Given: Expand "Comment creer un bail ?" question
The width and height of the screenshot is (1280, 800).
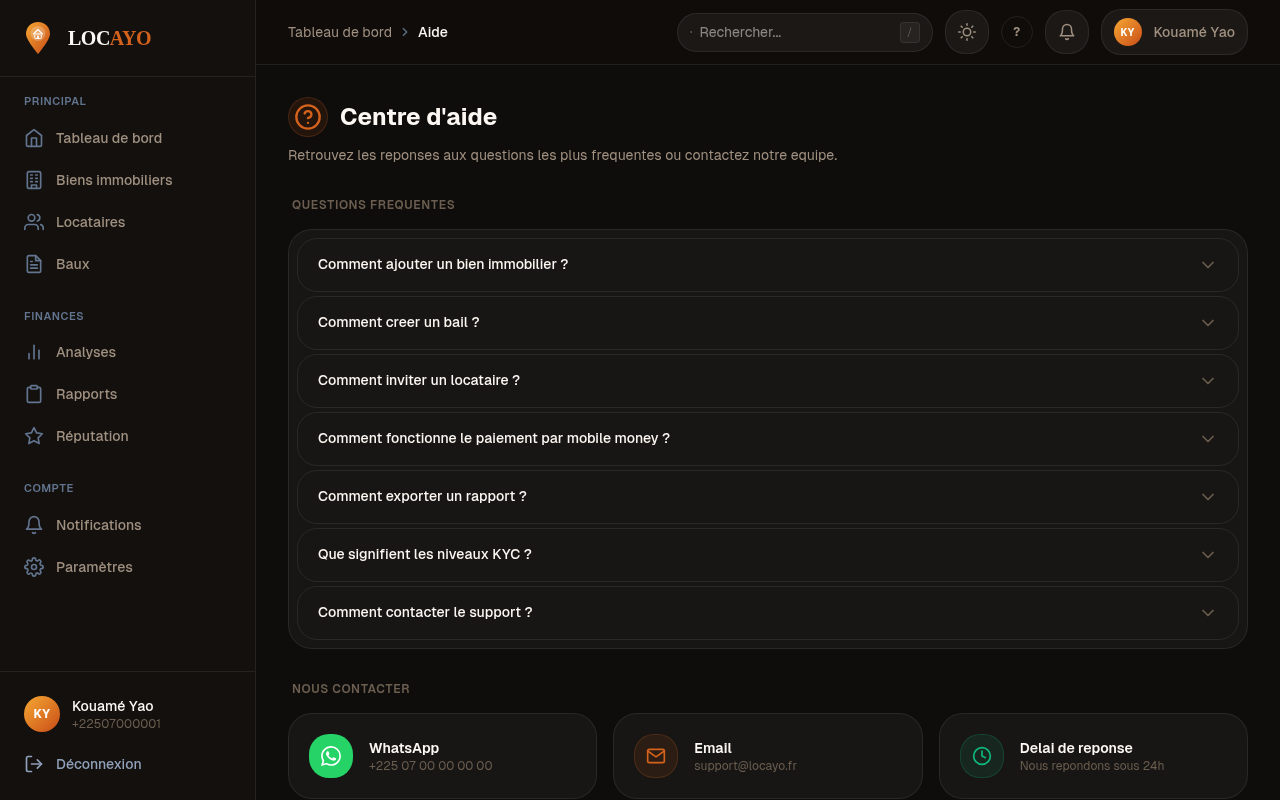Looking at the screenshot, I should (x=767, y=323).
